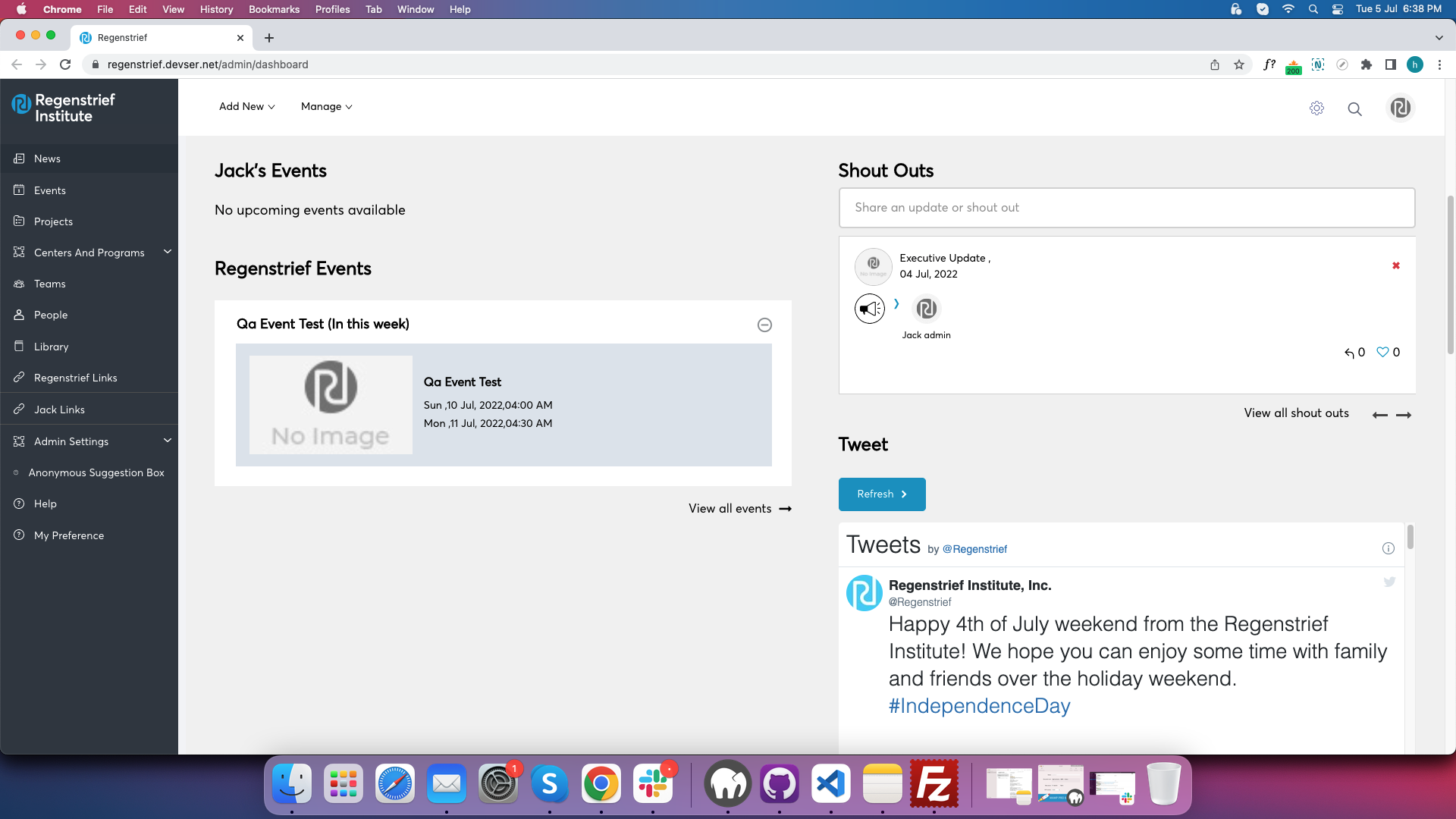
Task: Expand Admin Settings submenu
Action: click(x=168, y=441)
